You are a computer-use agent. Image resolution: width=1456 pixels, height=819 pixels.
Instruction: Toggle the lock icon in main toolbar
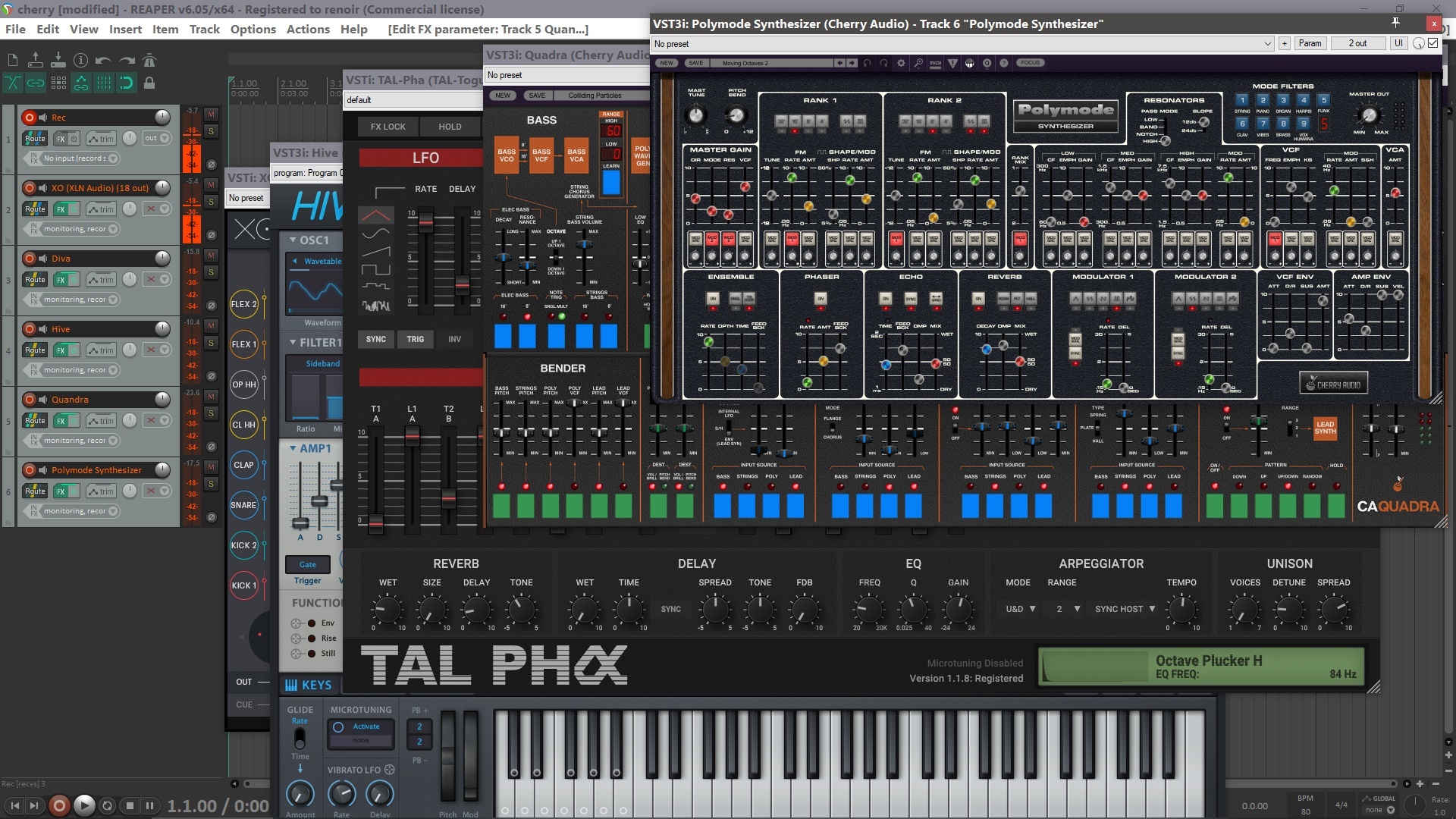pos(149,83)
